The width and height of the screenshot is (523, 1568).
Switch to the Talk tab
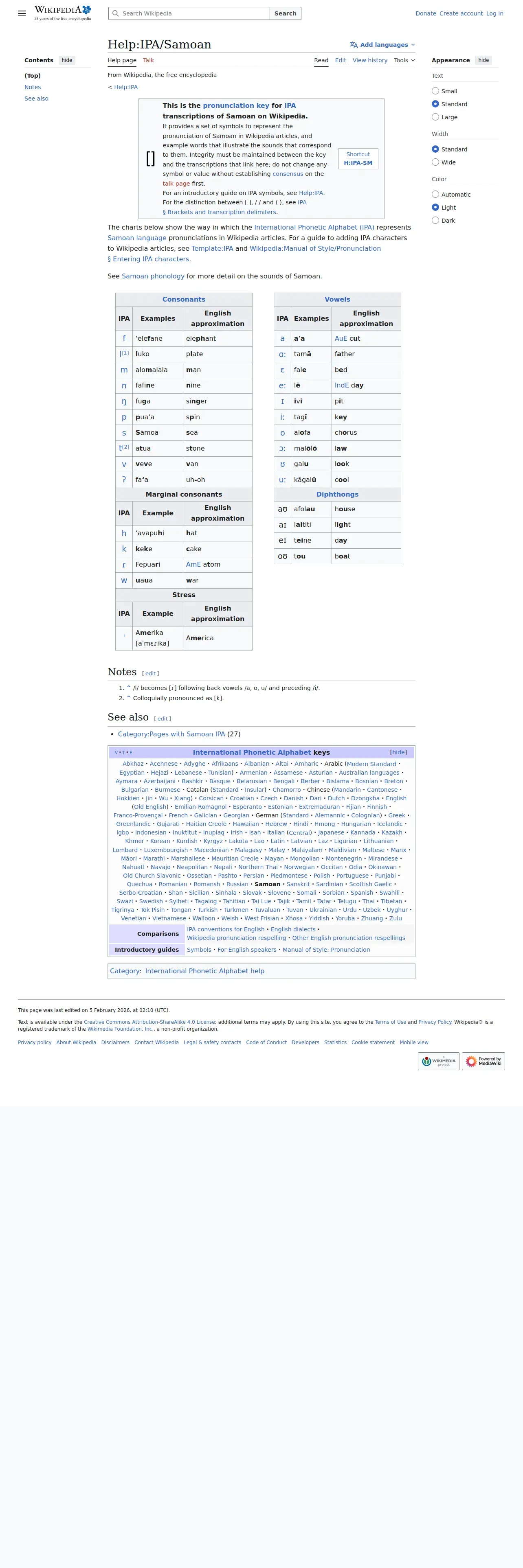point(149,60)
